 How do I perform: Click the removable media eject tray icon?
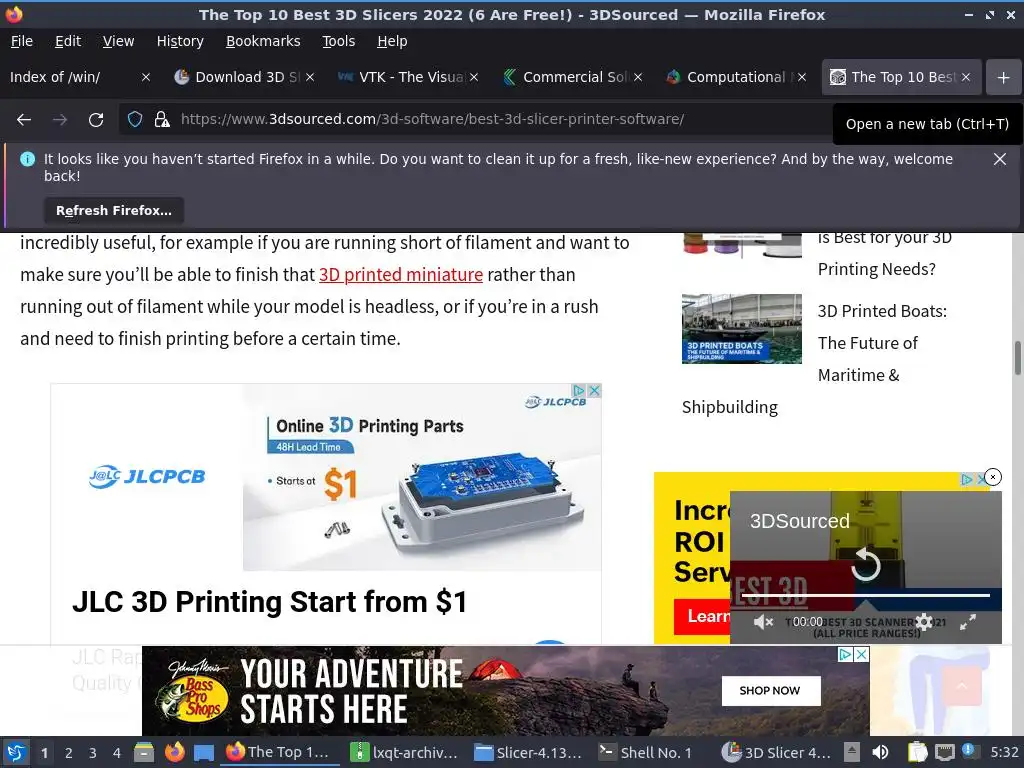[852, 752]
